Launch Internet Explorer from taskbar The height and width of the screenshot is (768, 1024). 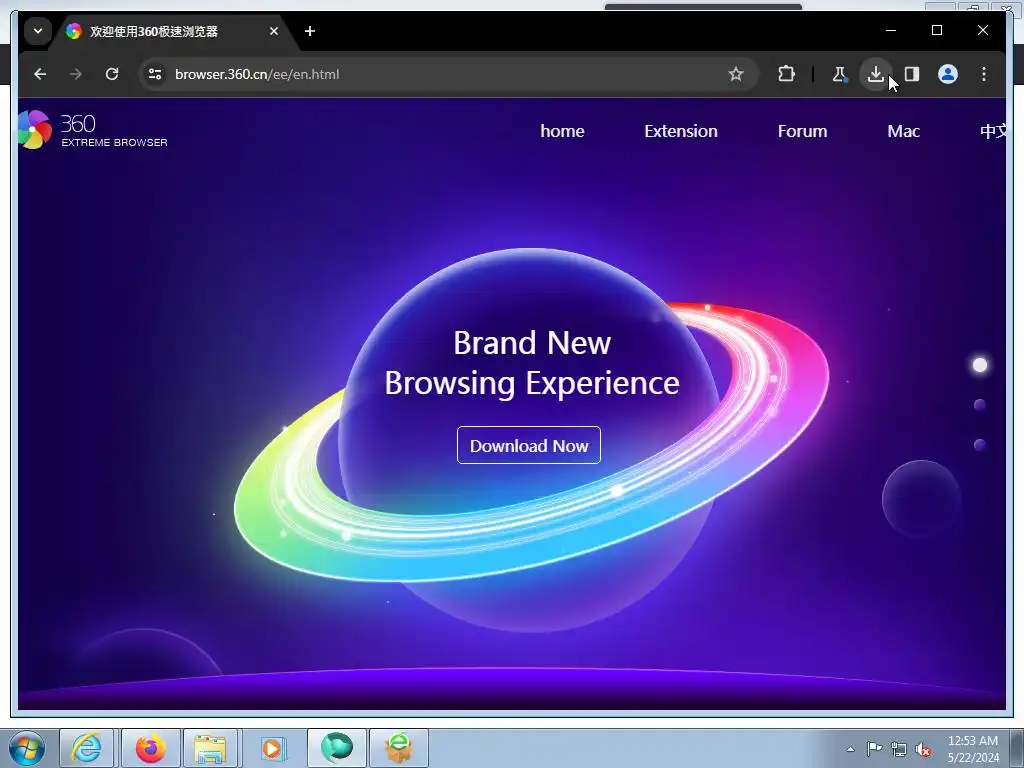(87, 748)
